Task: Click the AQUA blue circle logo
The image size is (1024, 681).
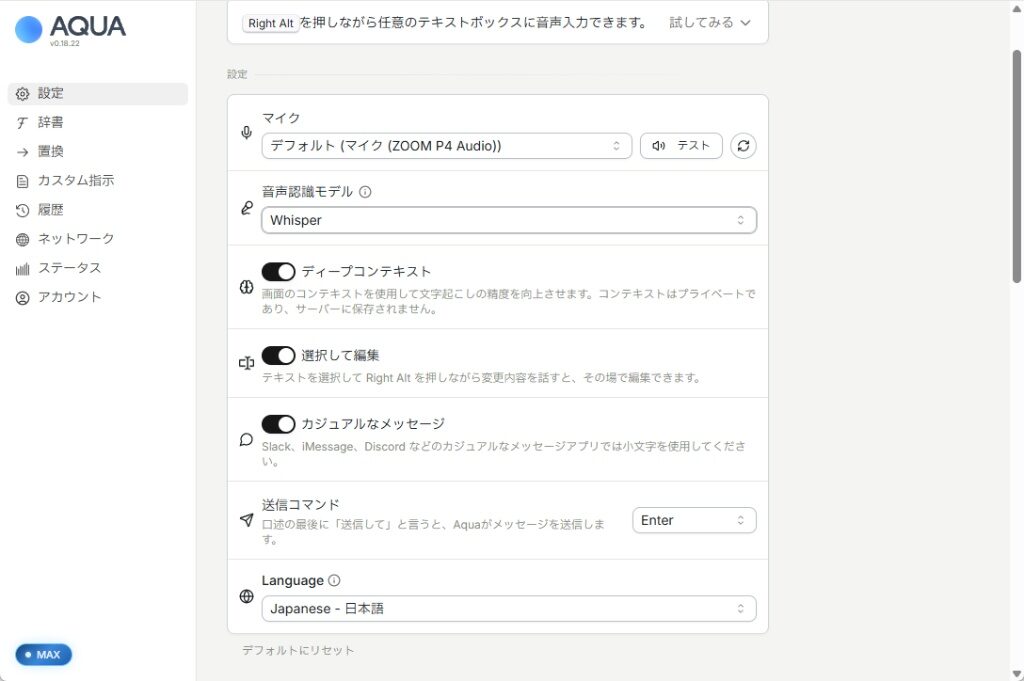Action: [28, 29]
